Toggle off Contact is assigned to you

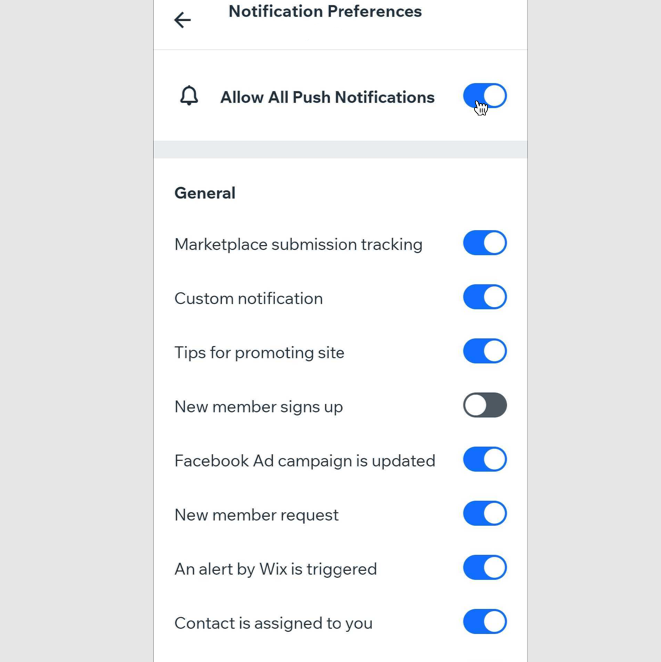click(485, 621)
